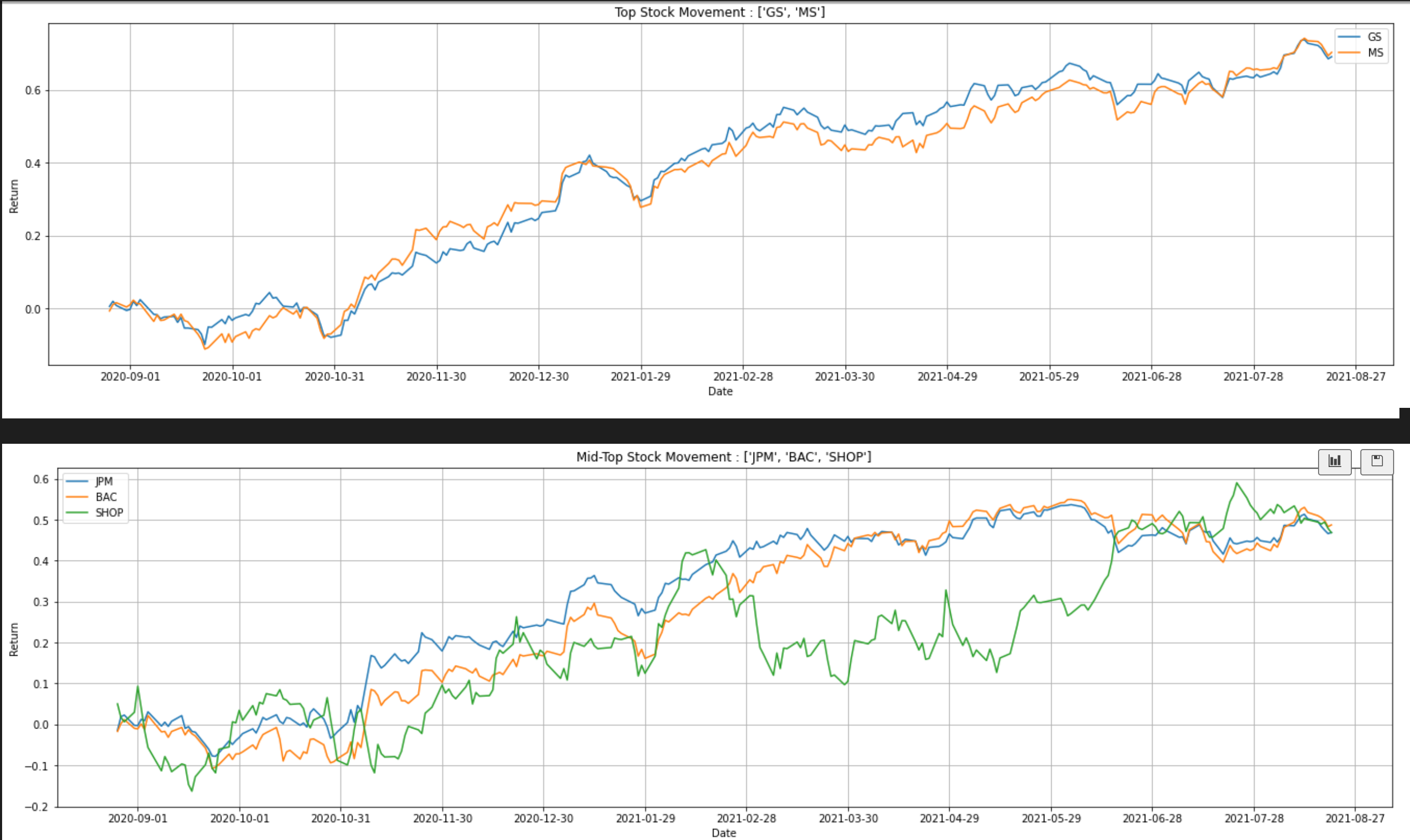Click the Date x-axis label under the top chart

click(720, 391)
